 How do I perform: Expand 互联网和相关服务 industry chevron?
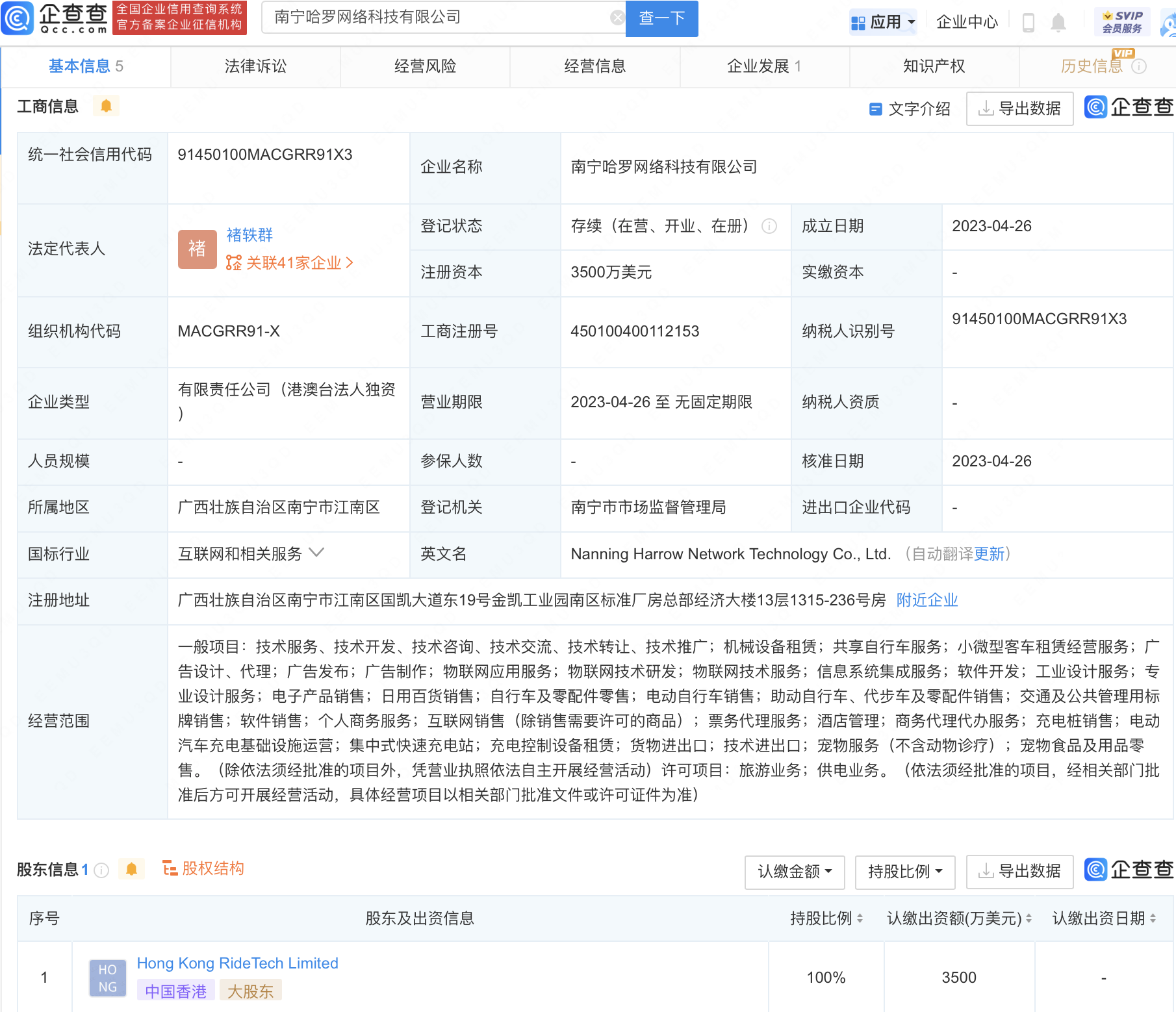pos(316,553)
